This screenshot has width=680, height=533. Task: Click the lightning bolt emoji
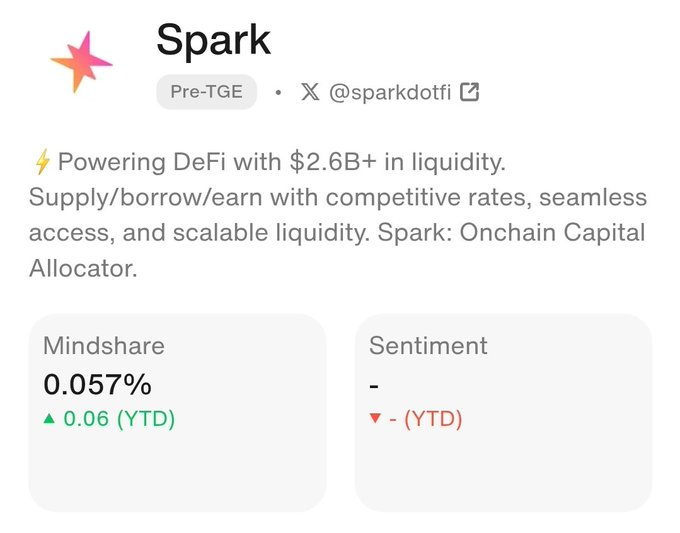coord(42,162)
